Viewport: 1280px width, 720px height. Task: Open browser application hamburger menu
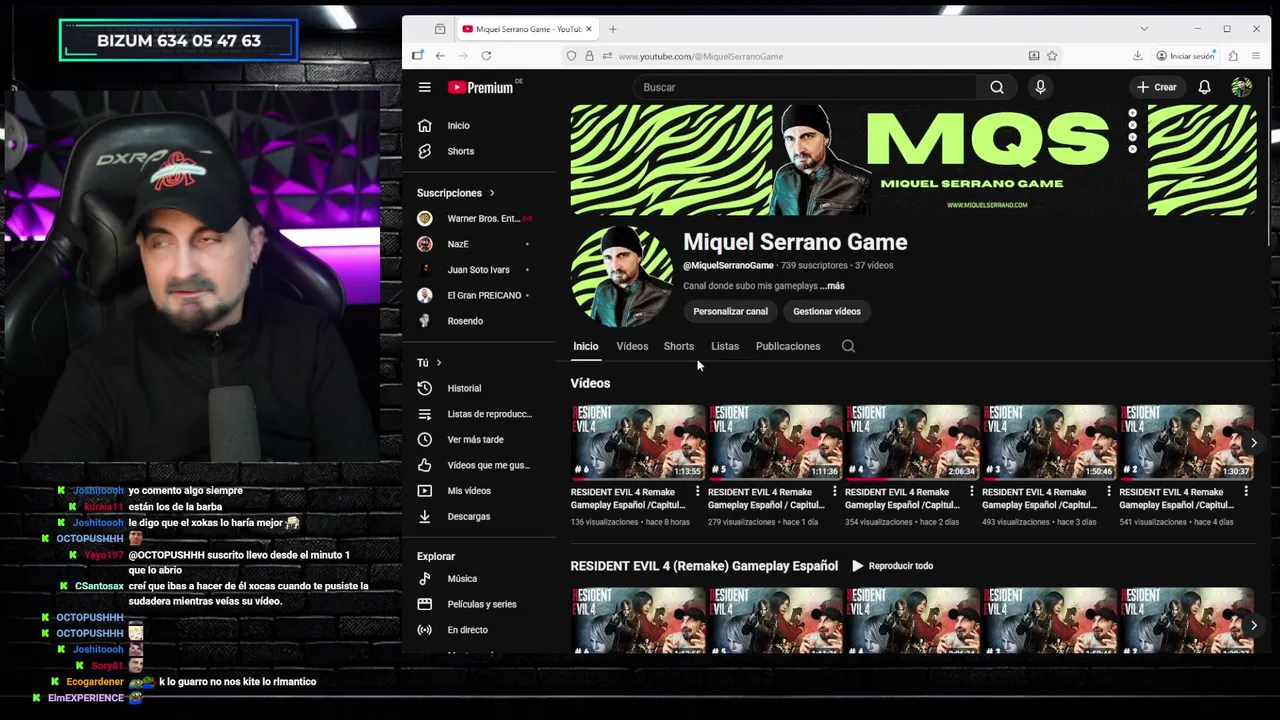[x=1256, y=56]
